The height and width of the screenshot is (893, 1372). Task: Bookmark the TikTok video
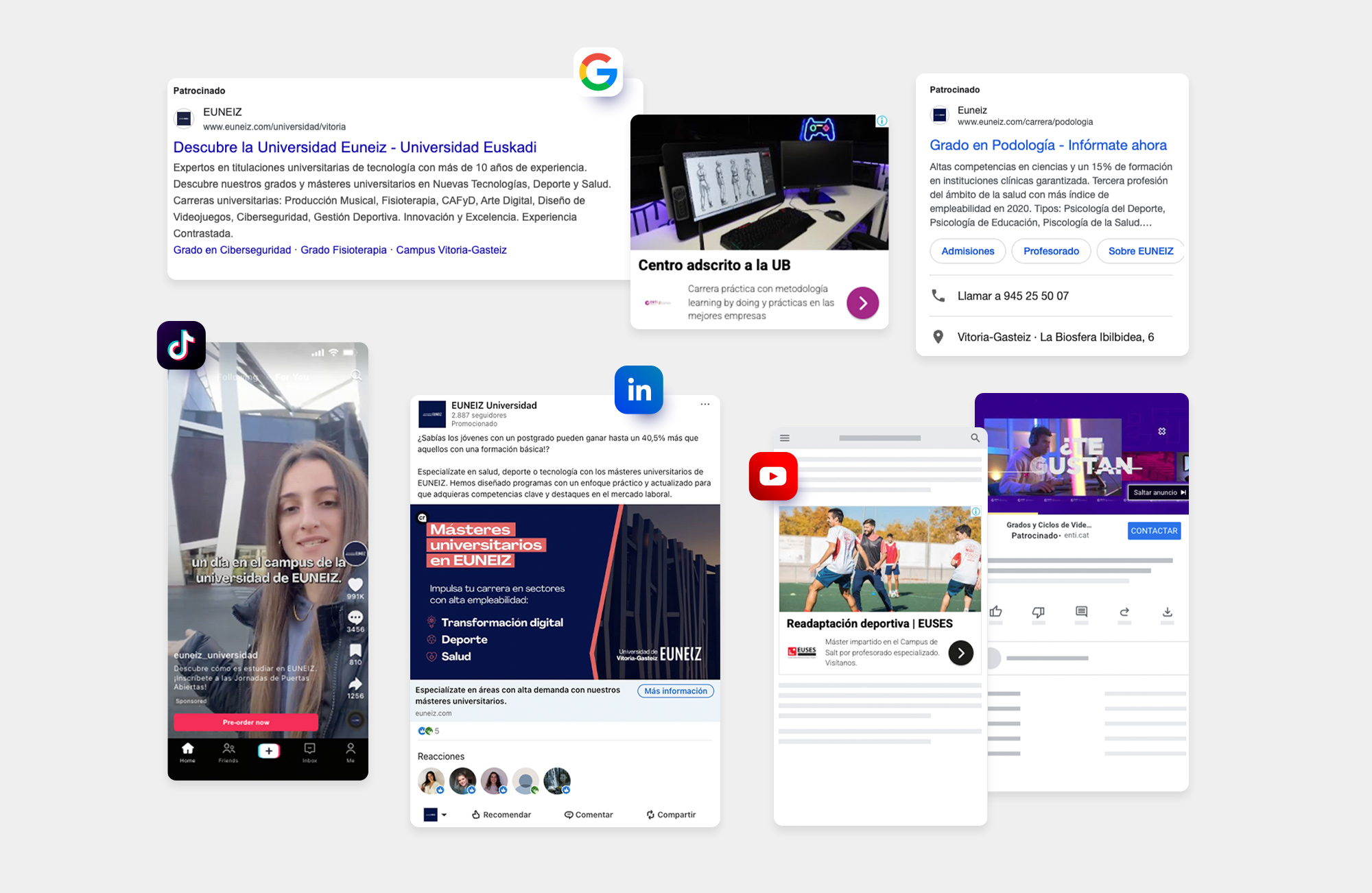tap(355, 650)
